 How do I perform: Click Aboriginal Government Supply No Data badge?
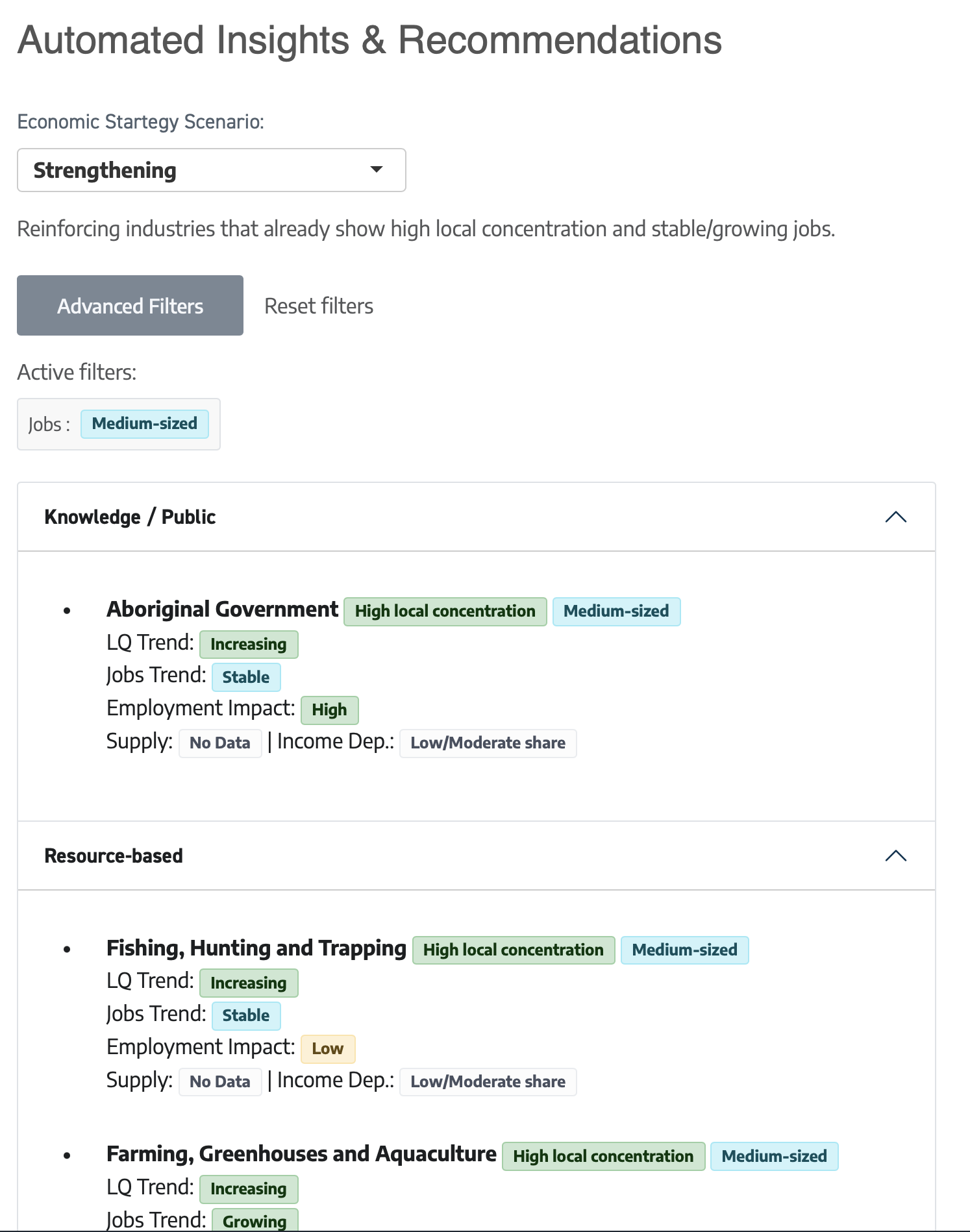[220, 743]
